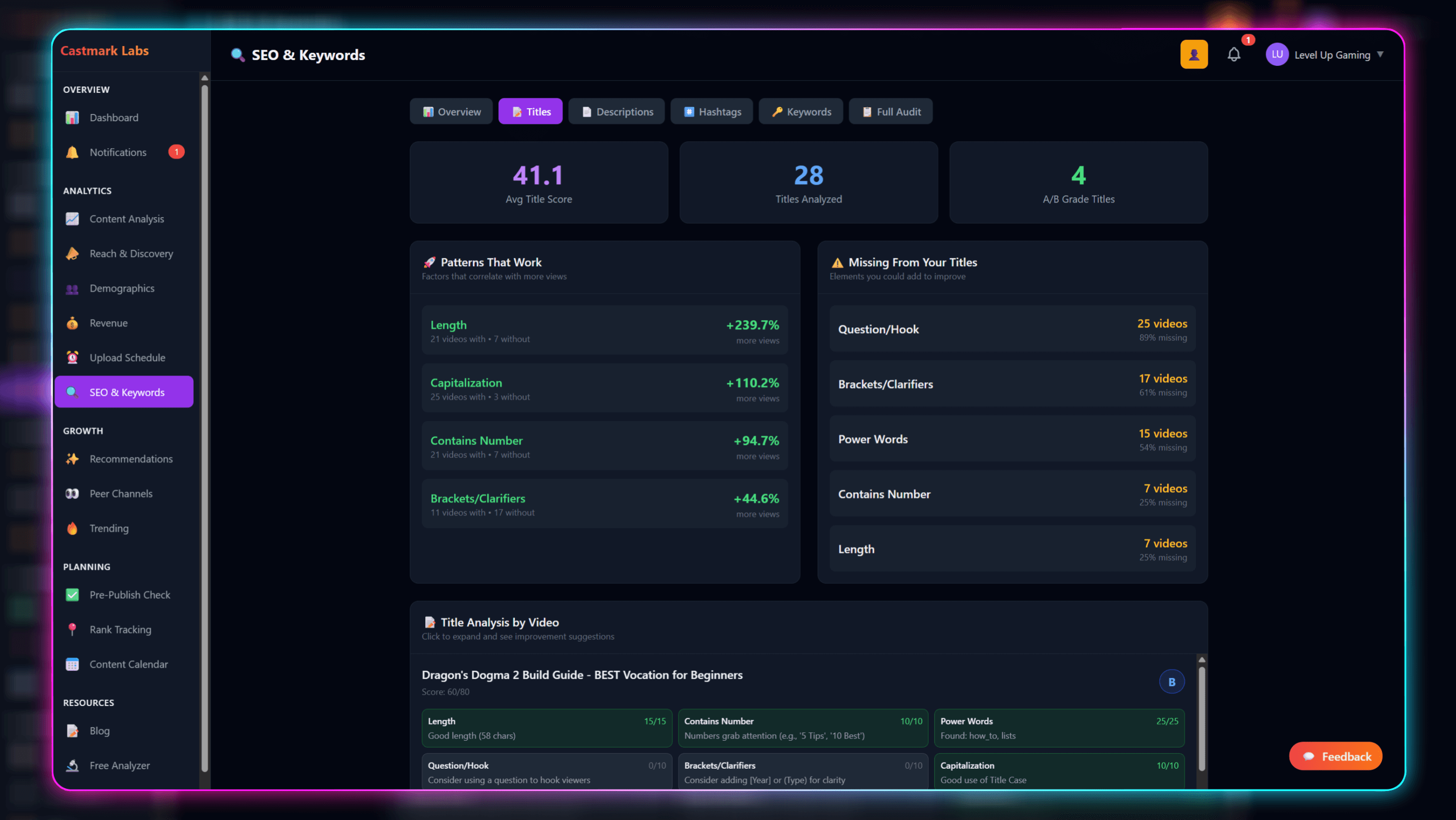This screenshot has height=820, width=1456.
Task: Open the Revenue money bag item
Action: (109, 323)
